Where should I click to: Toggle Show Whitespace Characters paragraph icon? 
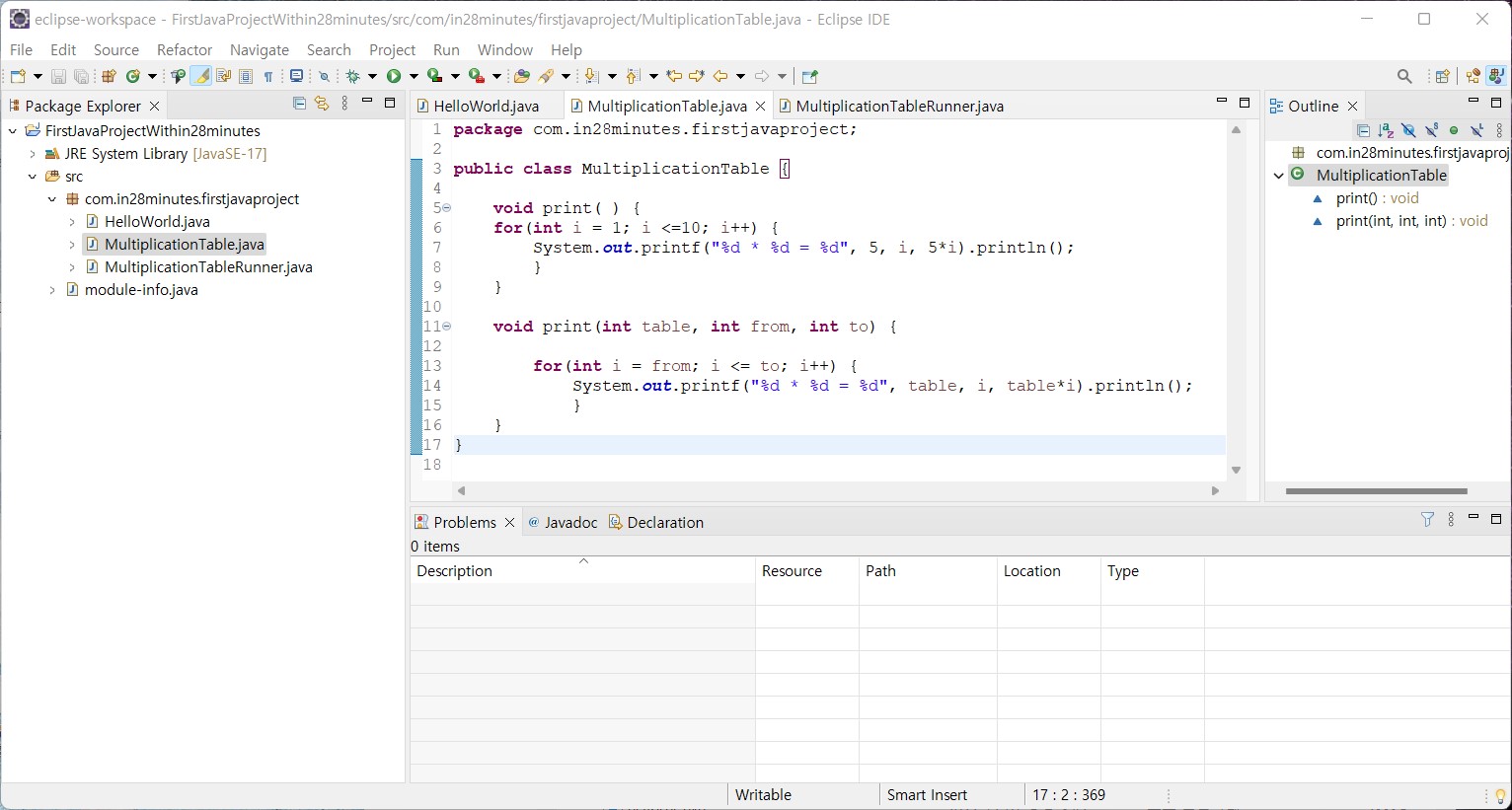[x=268, y=76]
